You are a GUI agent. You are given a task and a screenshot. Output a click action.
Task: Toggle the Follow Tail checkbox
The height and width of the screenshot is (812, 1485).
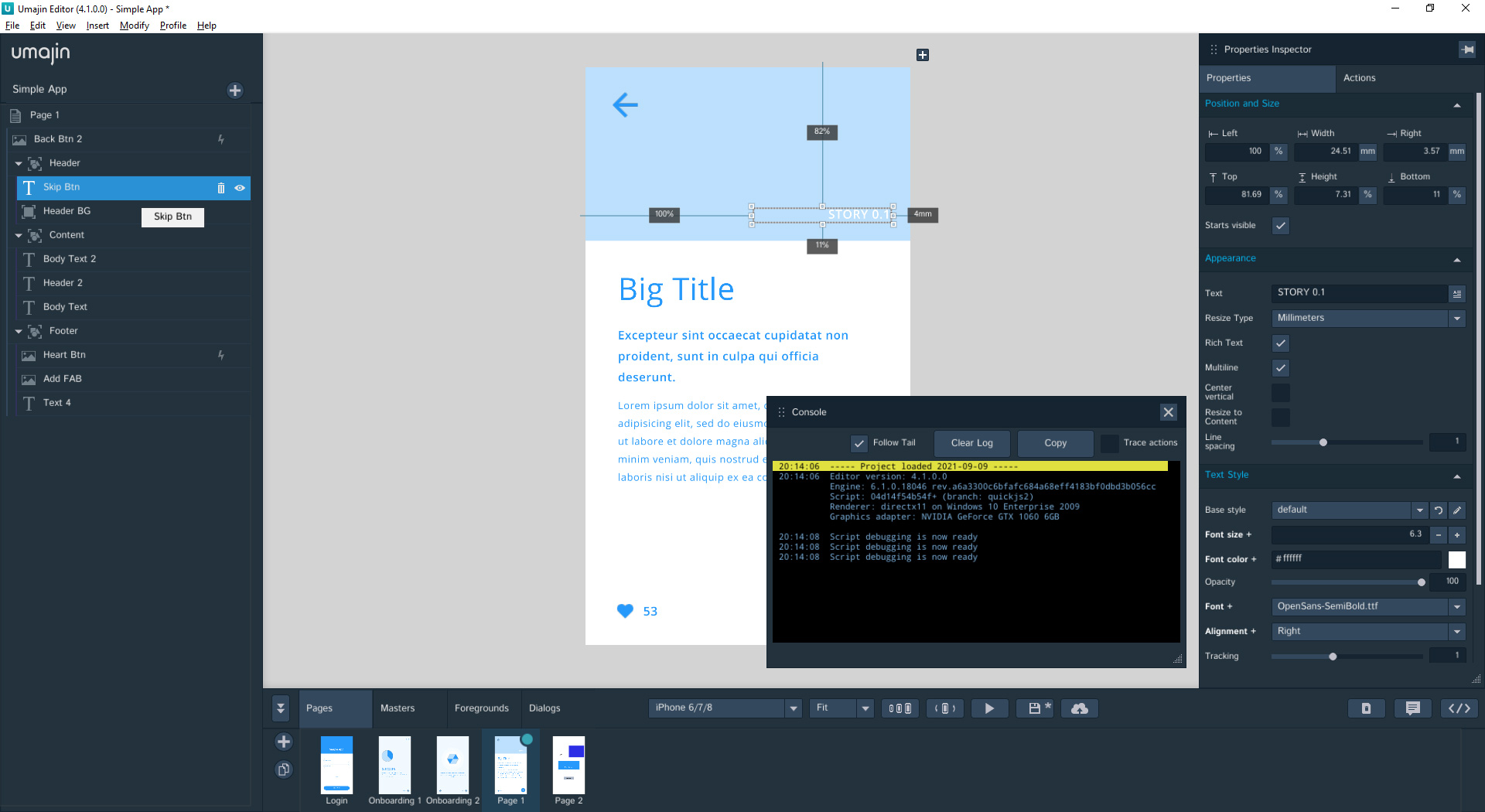click(859, 443)
